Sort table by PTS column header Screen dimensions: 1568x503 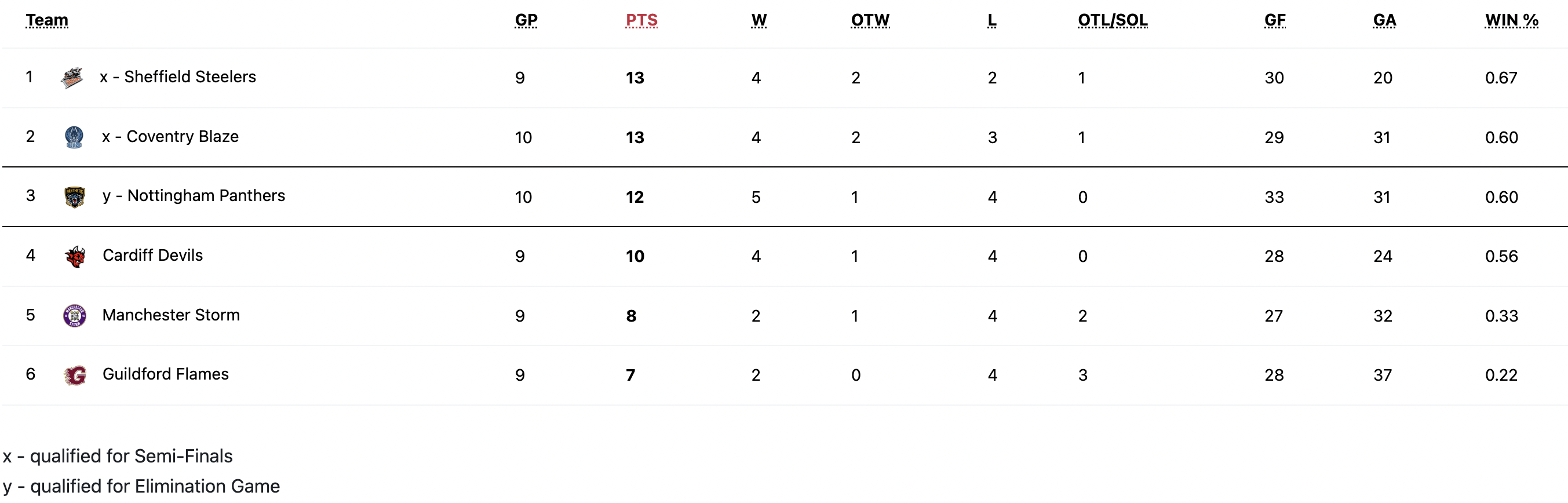tap(641, 20)
